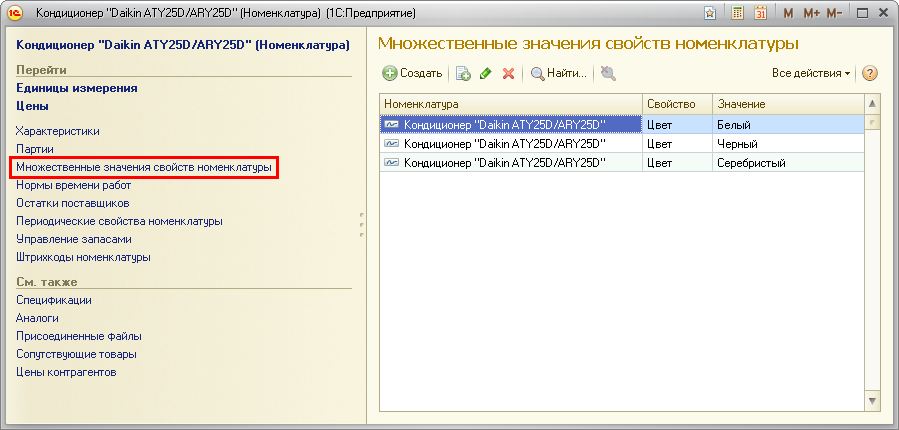Open the calculator icon in title bar
This screenshot has height=430, width=899.
click(738, 13)
